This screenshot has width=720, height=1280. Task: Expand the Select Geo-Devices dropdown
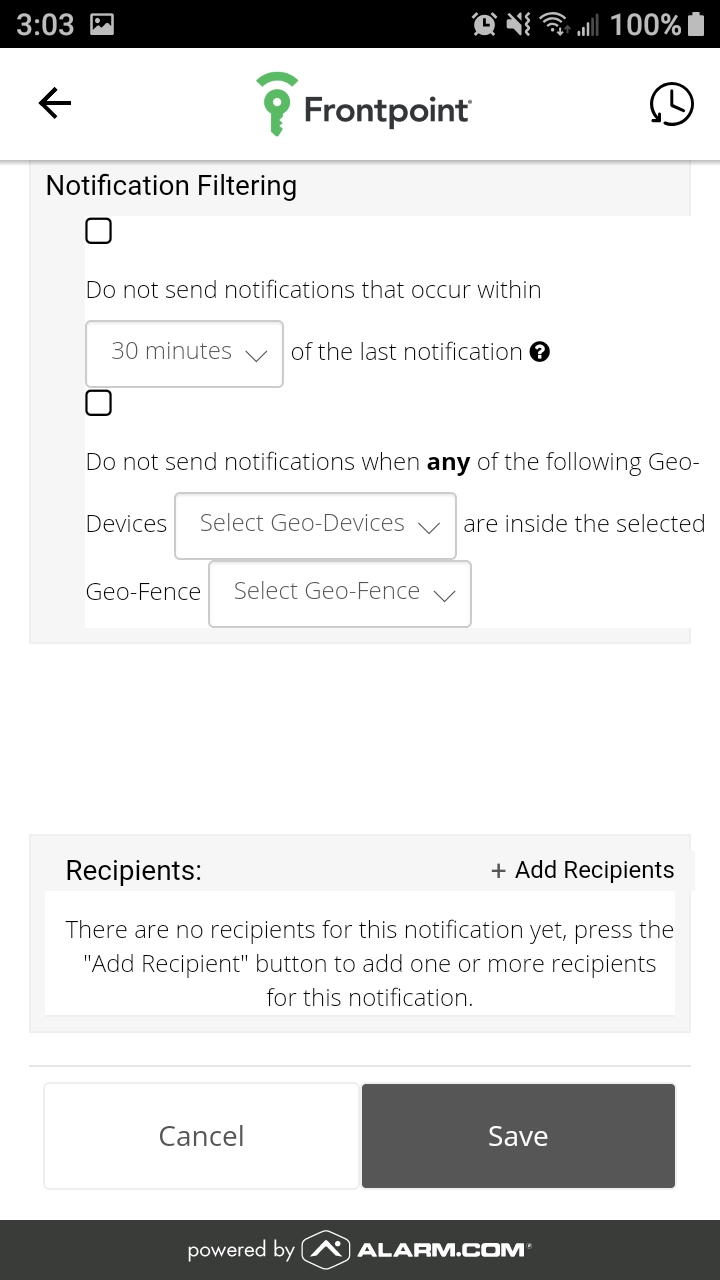[315, 525]
